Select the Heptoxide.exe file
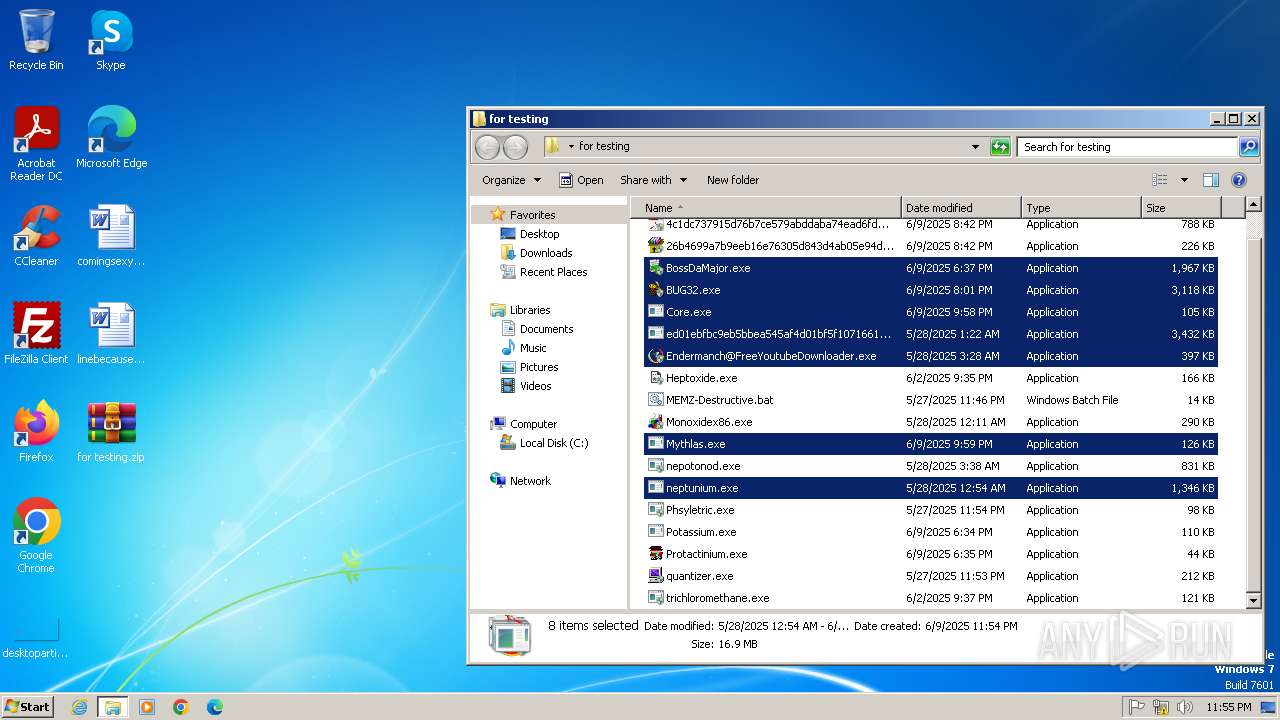Image resolution: width=1280 pixels, height=720 pixels. tap(931, 378)
